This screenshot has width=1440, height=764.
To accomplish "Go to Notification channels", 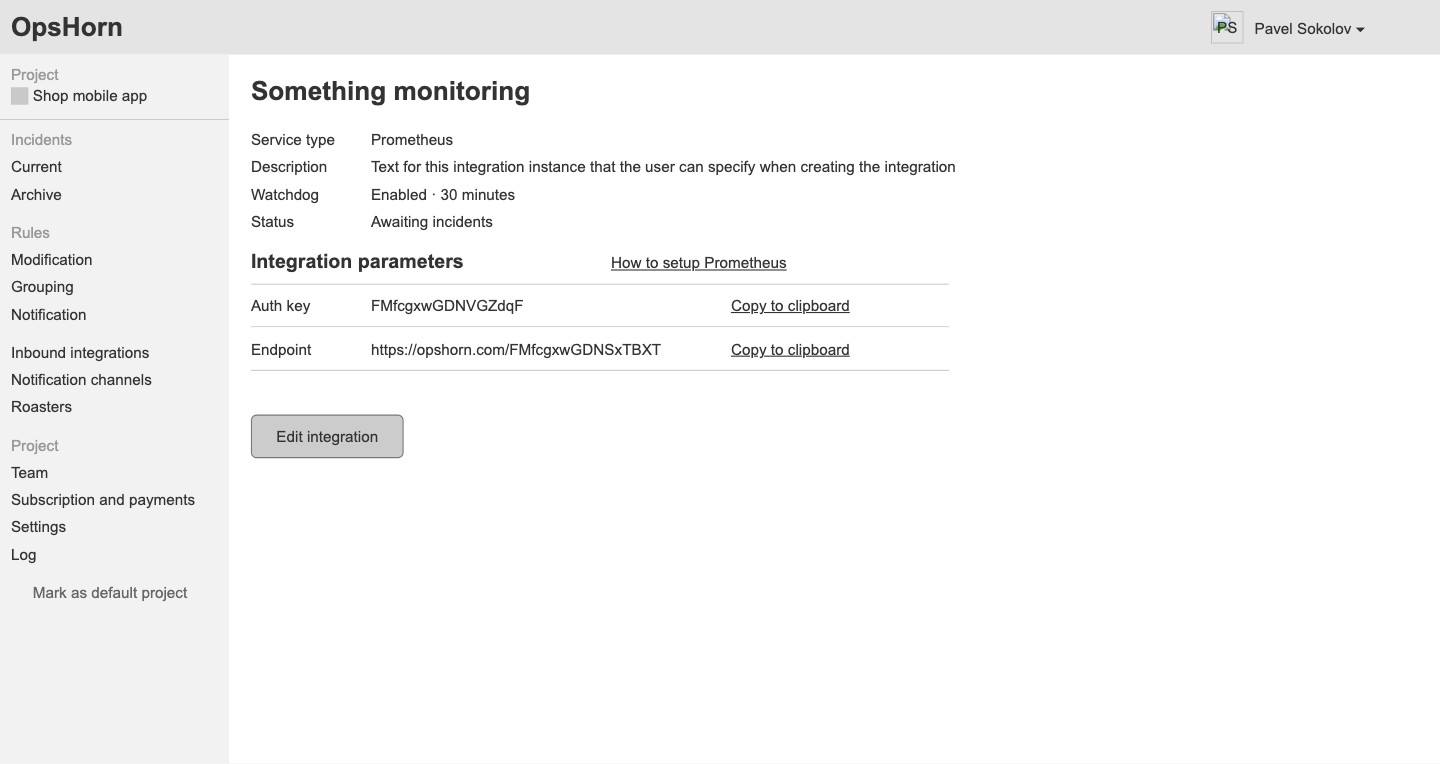I will 81,380.
